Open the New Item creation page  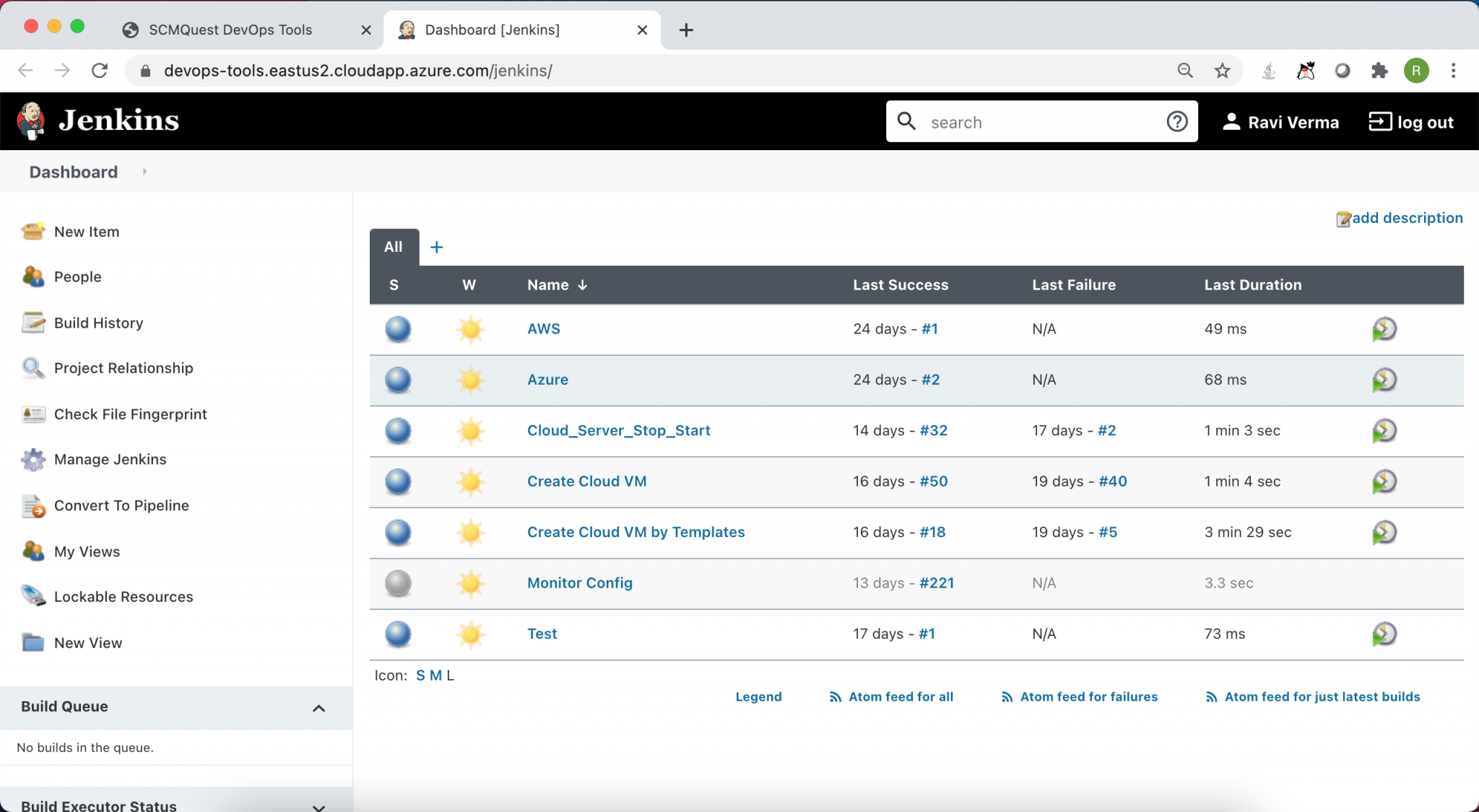click(86, 231)
